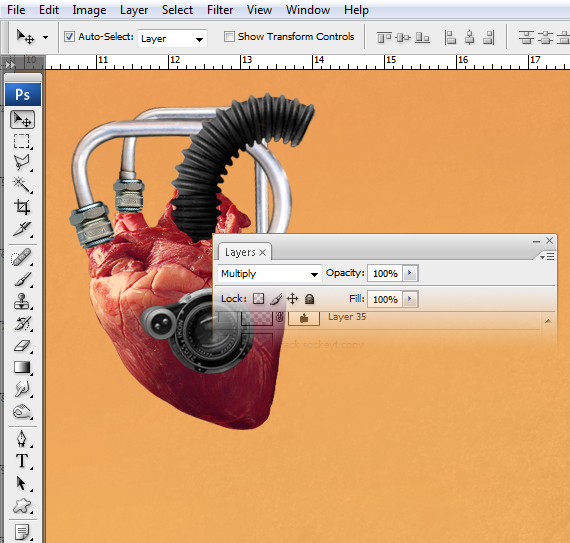Select the Horizontal Type tool
The width and height of the screenshot is (570, 543).
(22, 461)
